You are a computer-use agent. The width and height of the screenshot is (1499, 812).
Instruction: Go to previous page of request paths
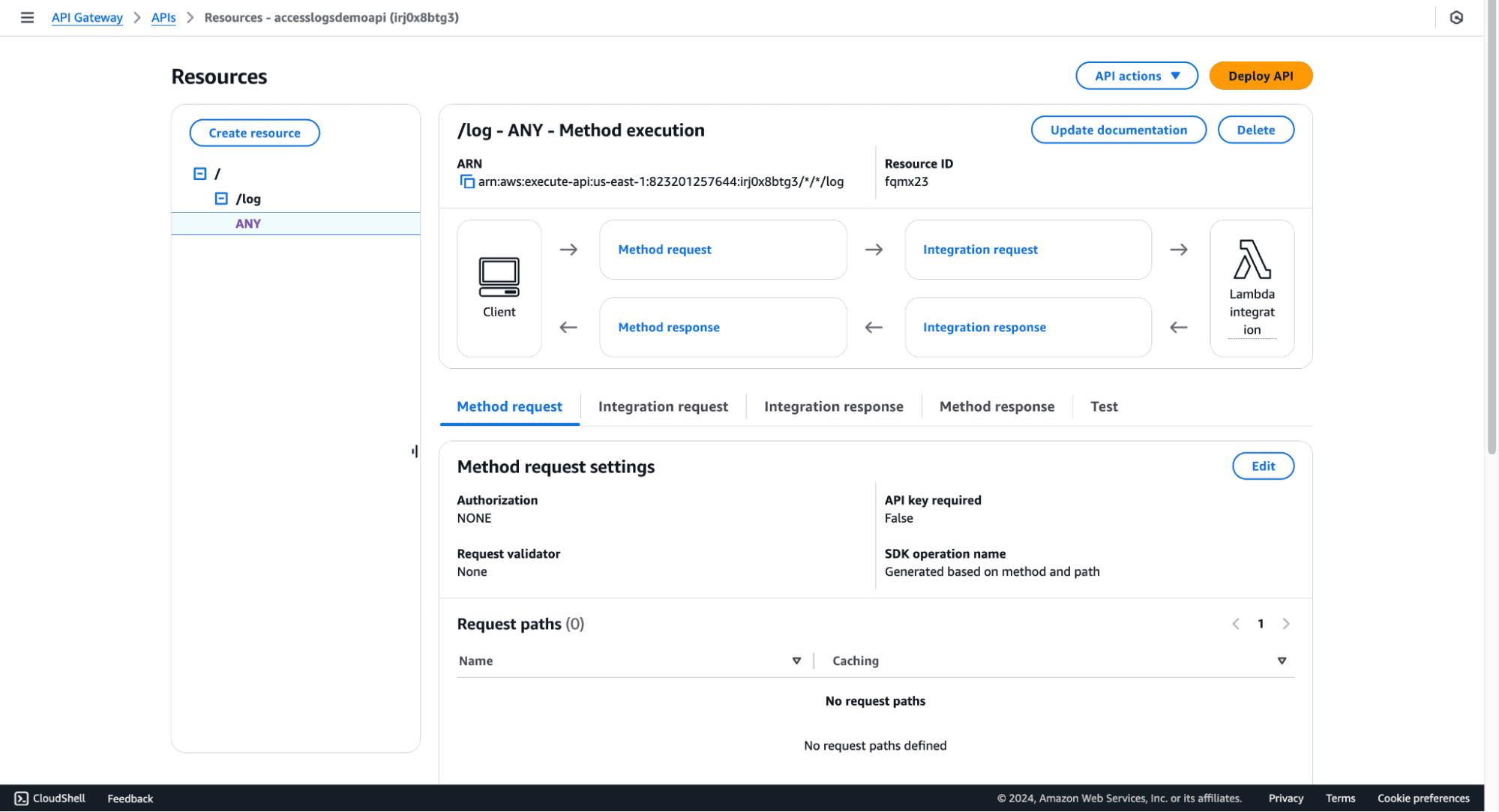pos(1236,624)
